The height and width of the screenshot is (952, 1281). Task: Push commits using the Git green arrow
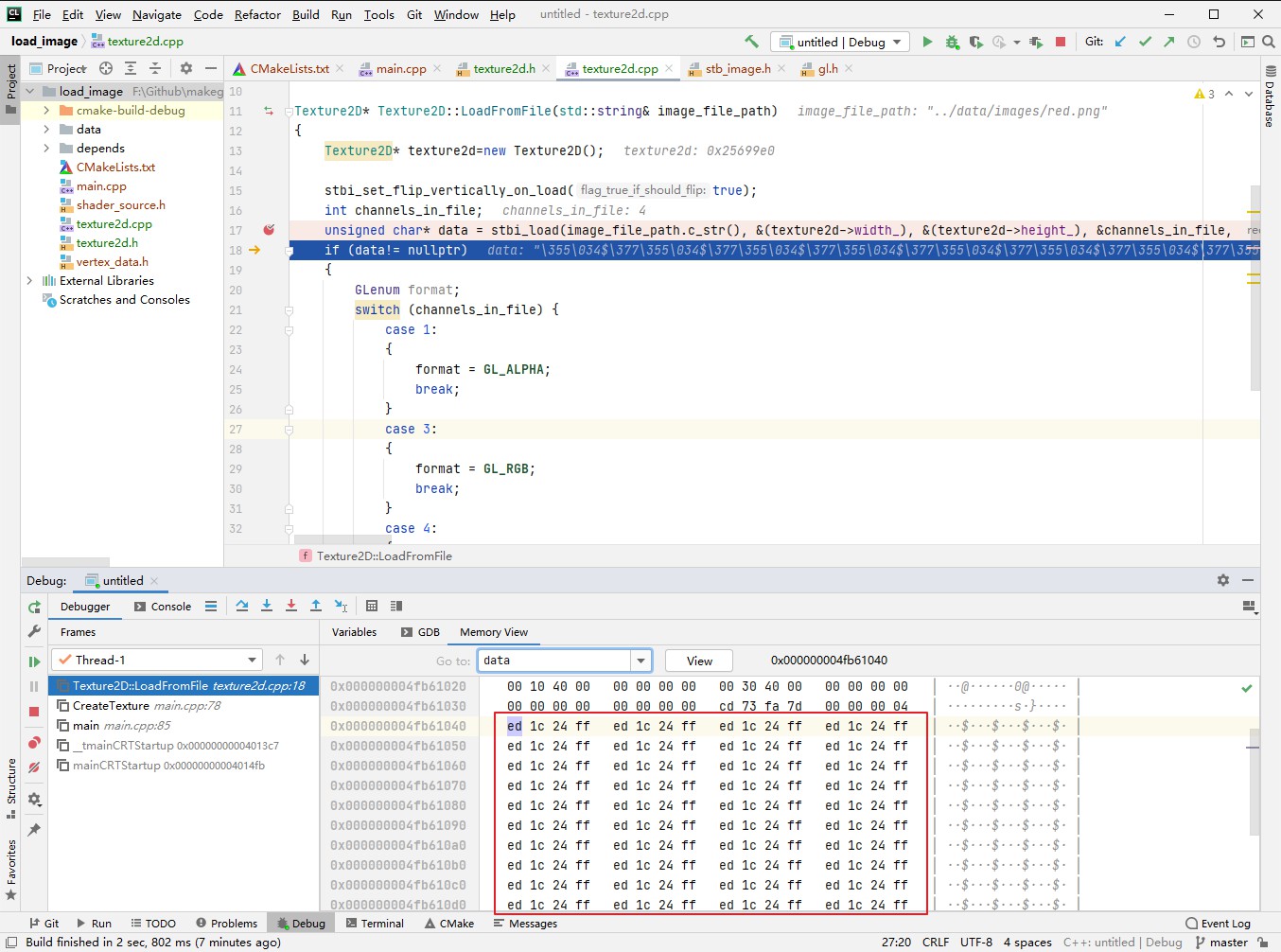1169,42
